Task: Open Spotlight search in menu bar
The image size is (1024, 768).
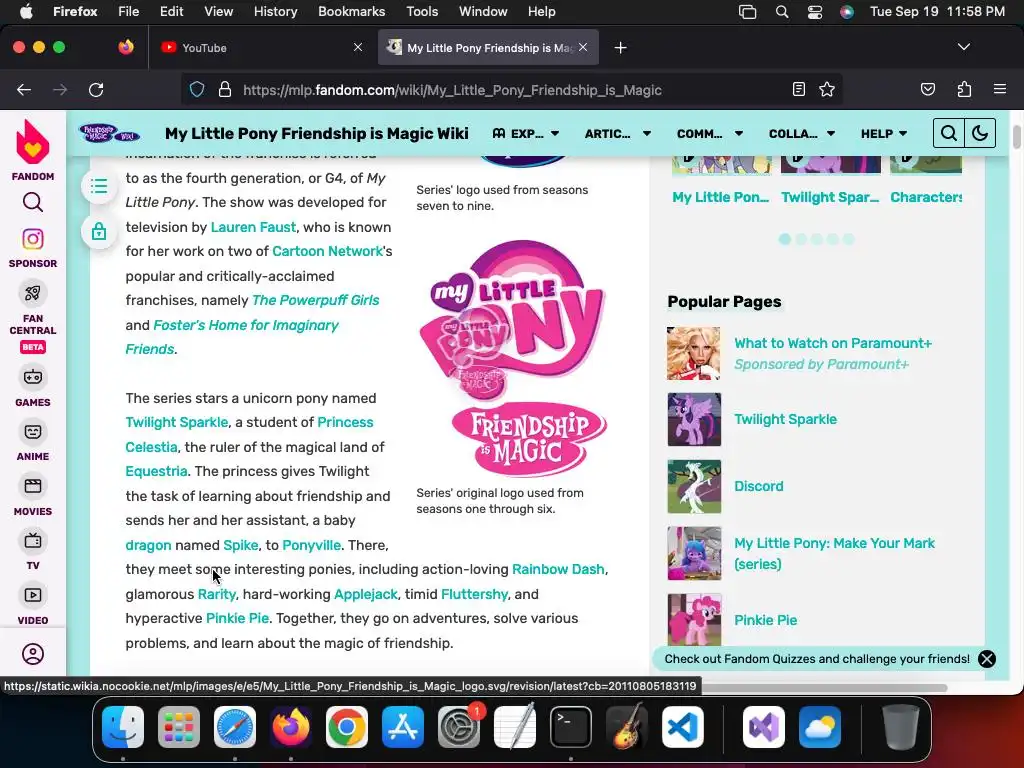Action: pos(782,12)
